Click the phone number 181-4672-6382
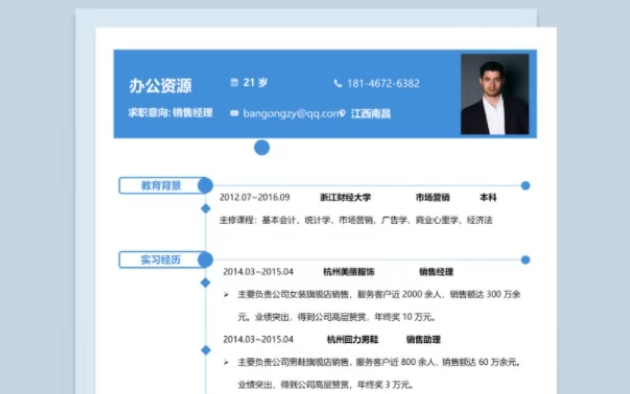Viewport: 630px width, 394px height. pyautogui.click(x=383, y=83)
